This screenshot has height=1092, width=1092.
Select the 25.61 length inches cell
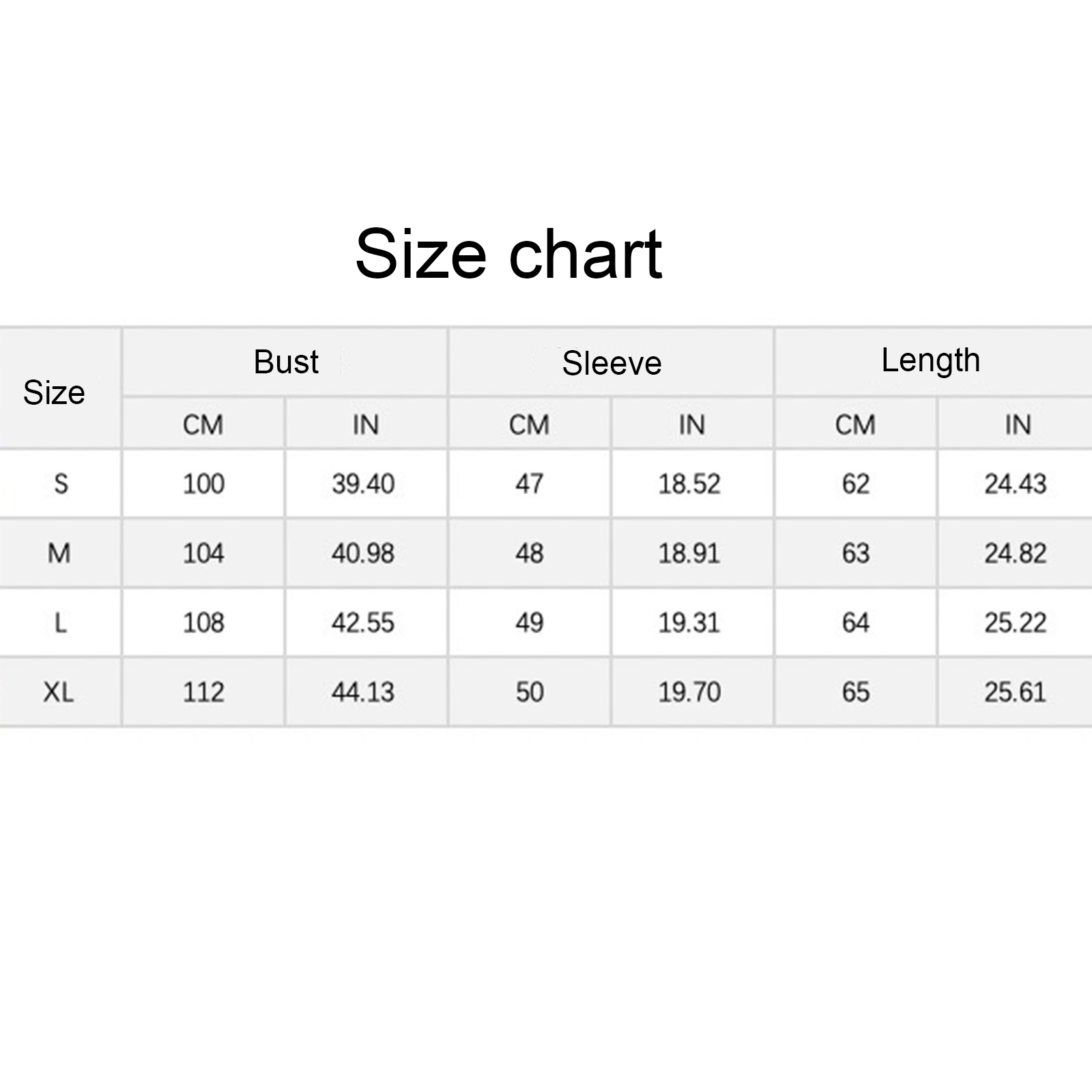1016,692
